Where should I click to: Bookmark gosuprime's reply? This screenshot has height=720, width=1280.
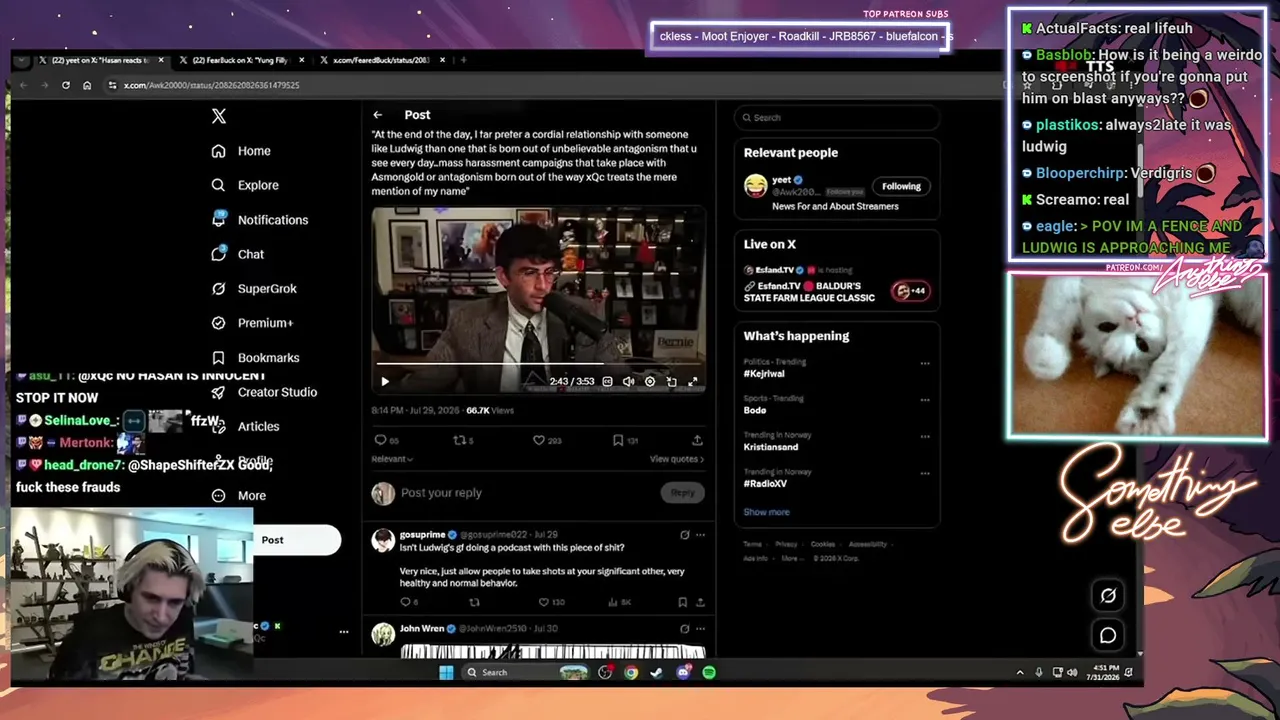(x=682, y=602)
